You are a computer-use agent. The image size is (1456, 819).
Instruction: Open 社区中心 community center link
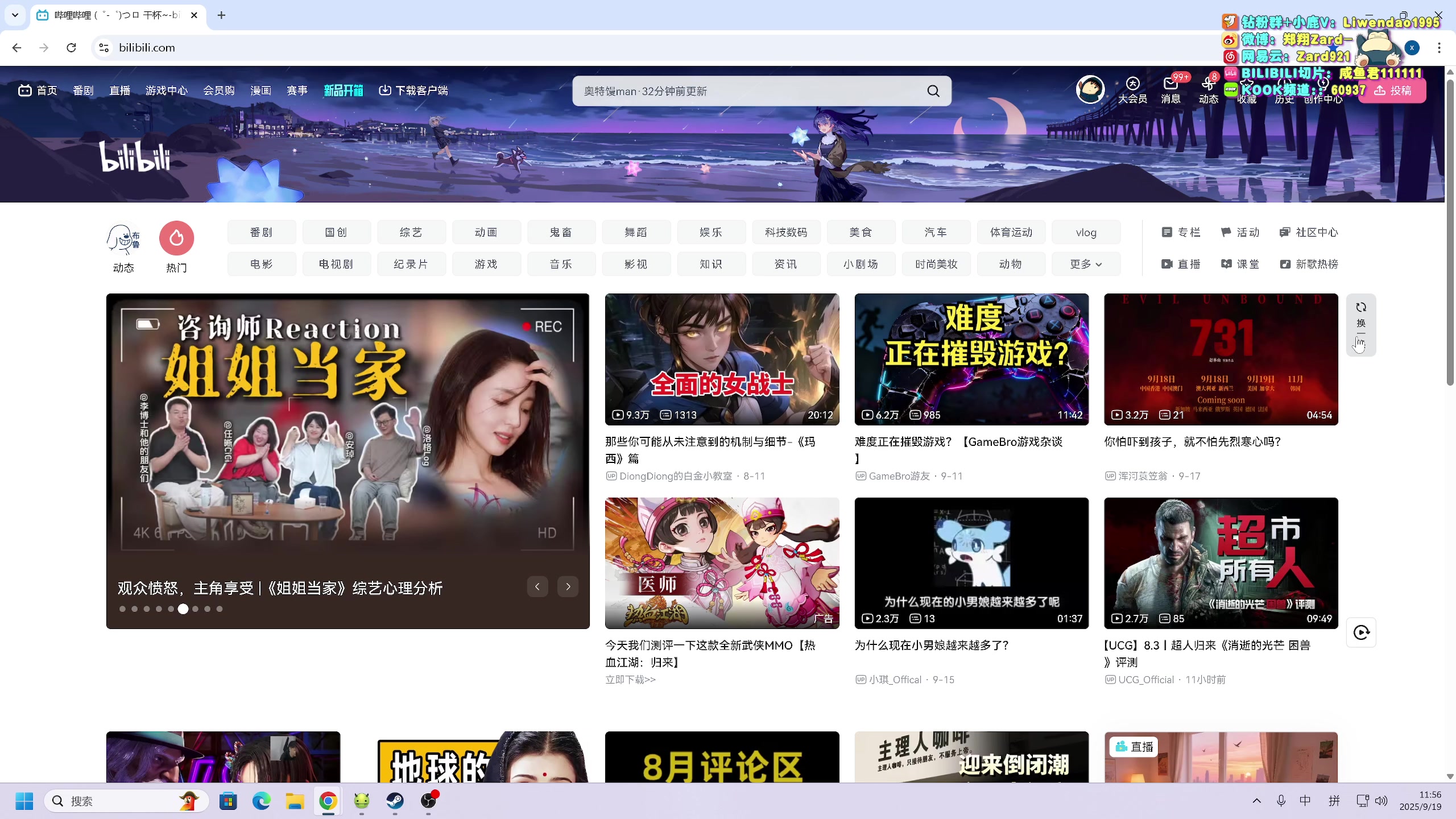(1309, 232)
